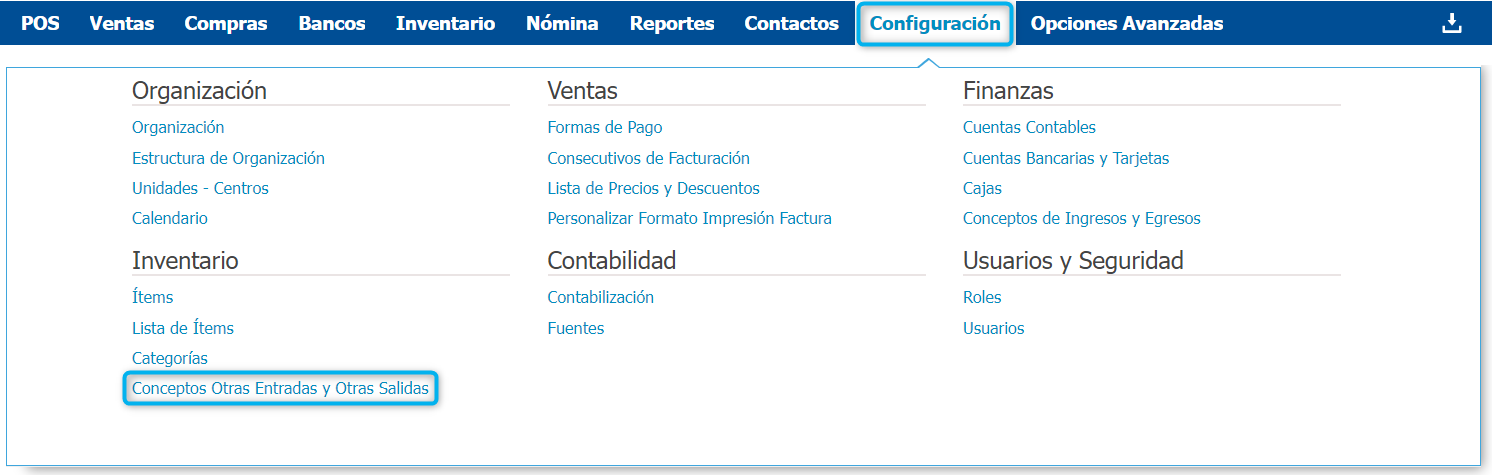Open the Compras menu

coord(226,23)
